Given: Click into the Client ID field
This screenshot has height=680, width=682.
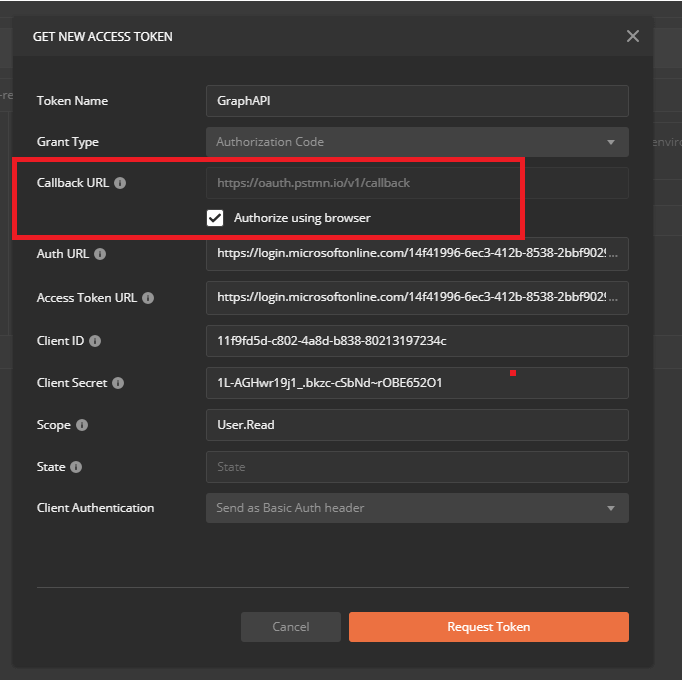Looking at the screenshot, I should point(416,341).
